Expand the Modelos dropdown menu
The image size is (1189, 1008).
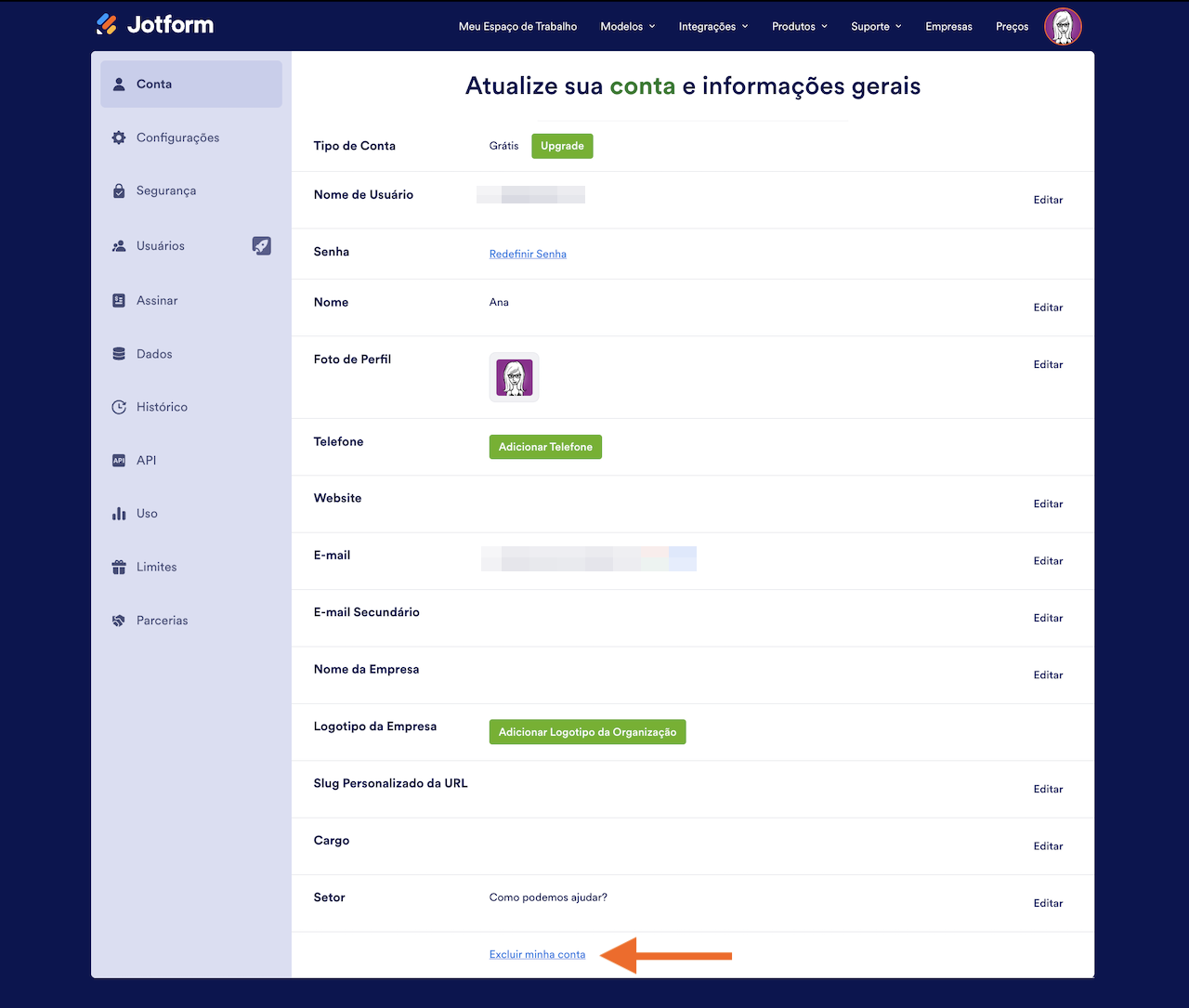(x=628, y=26)
